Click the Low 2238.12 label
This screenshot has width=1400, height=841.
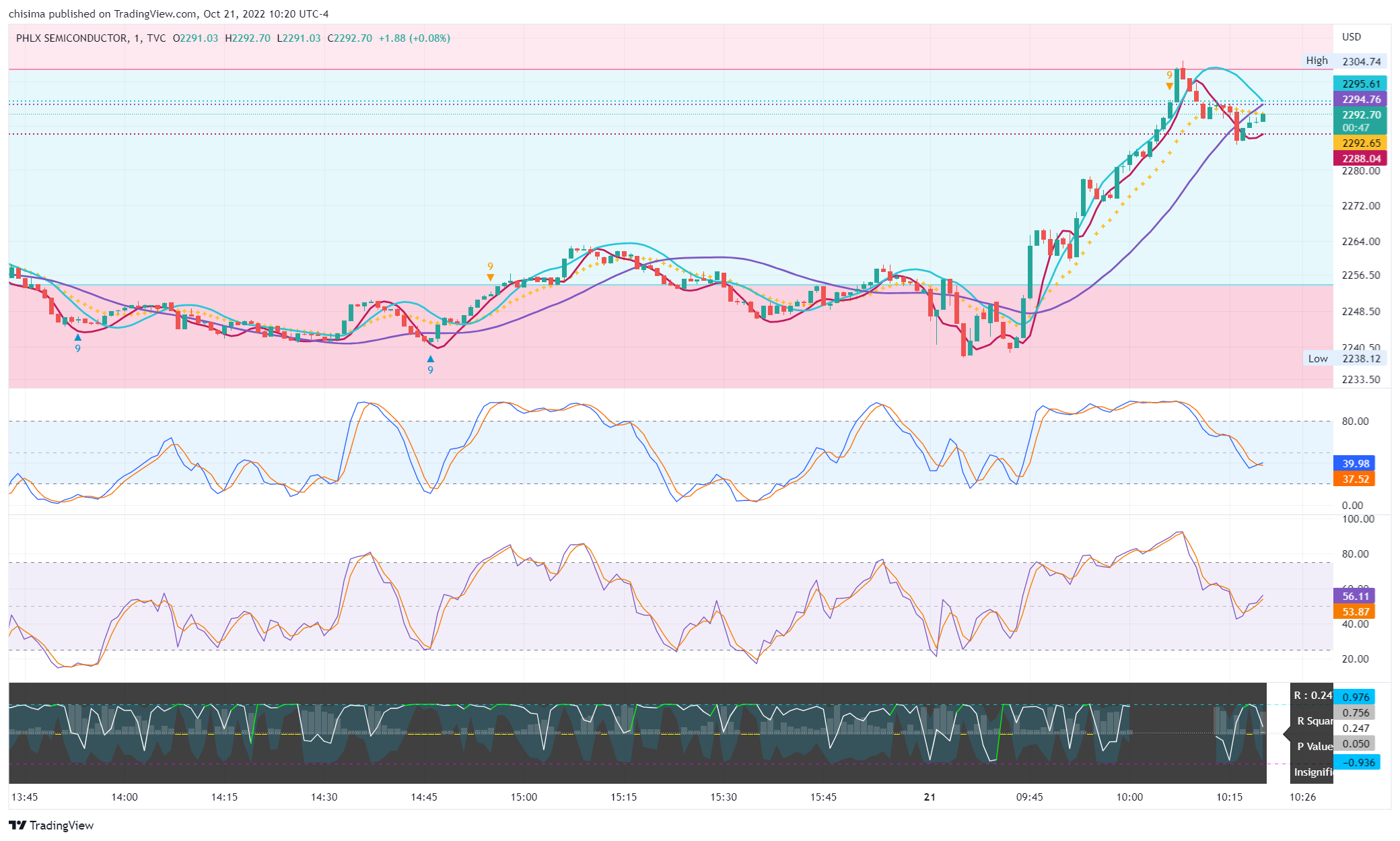point(1343,358)
